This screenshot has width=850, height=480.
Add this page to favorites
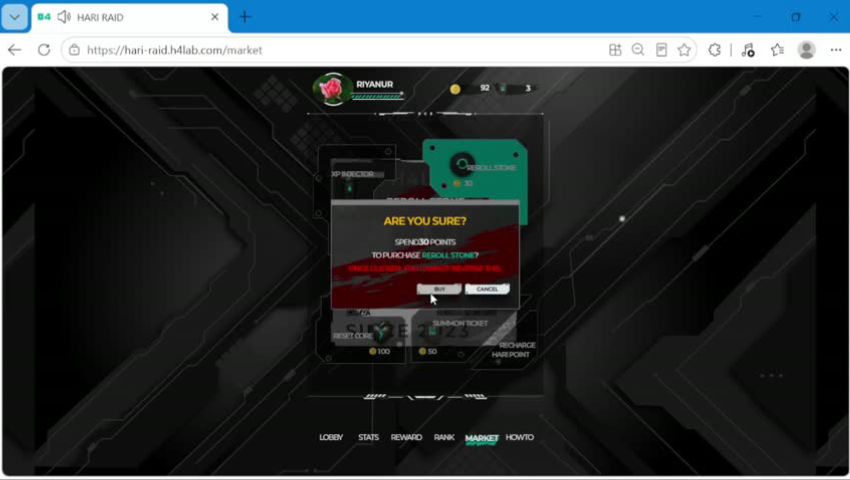point(684,50)
